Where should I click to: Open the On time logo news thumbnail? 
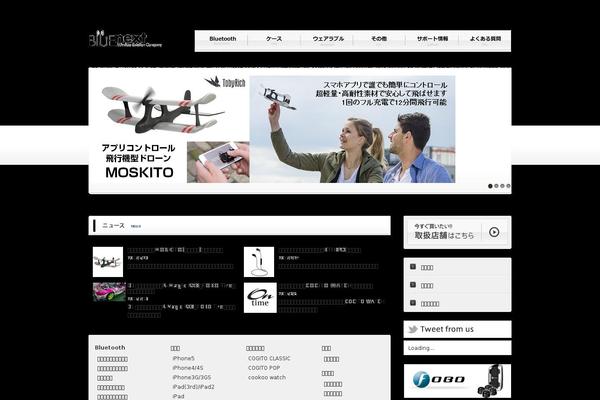(x=260, y=298)
